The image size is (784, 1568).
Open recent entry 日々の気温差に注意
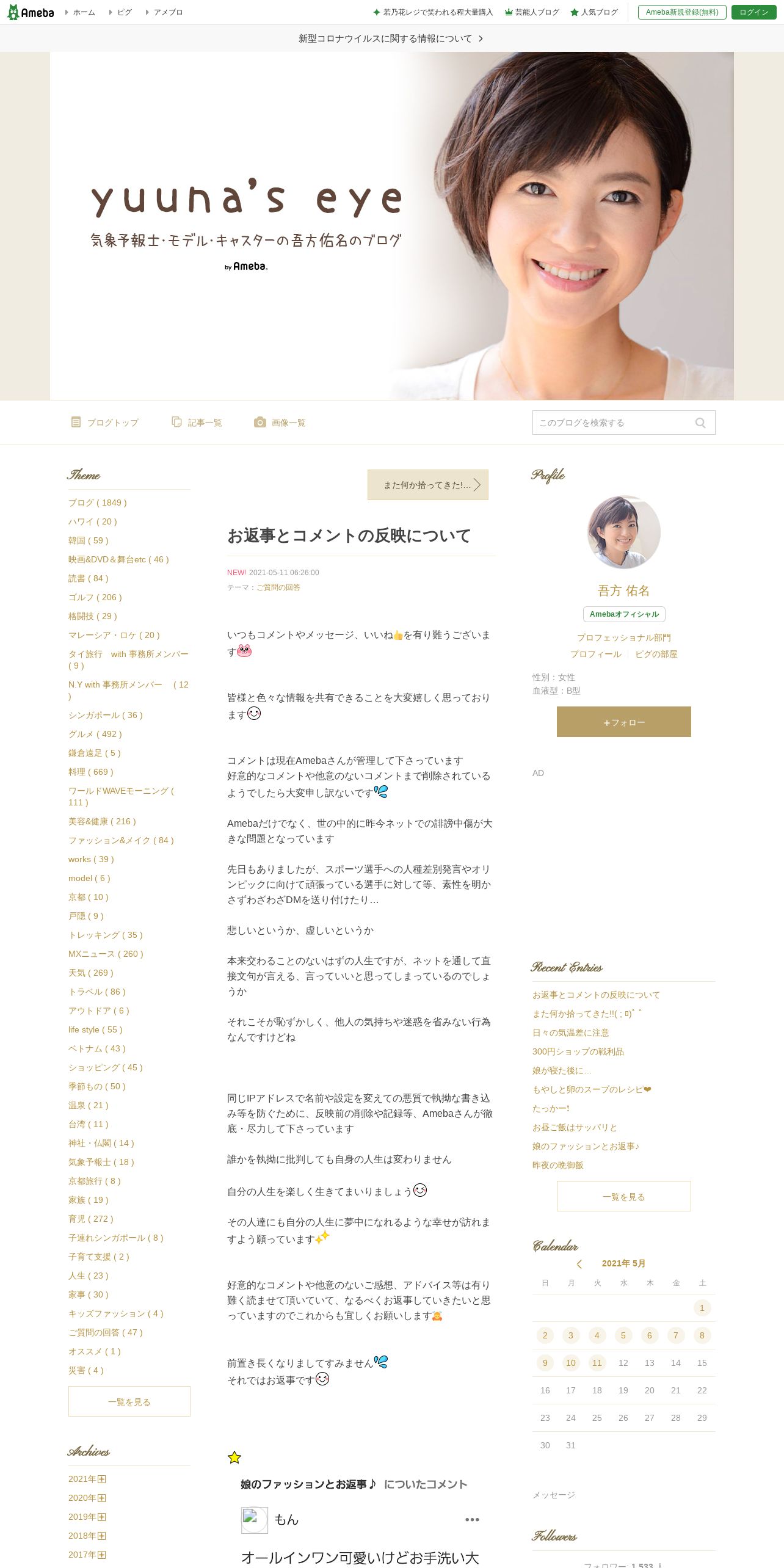point(571,1033)
